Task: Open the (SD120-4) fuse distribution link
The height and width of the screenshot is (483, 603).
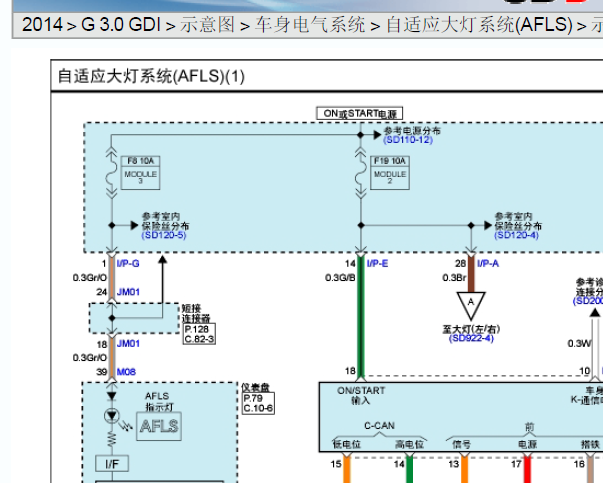Action: coord(516,235)
